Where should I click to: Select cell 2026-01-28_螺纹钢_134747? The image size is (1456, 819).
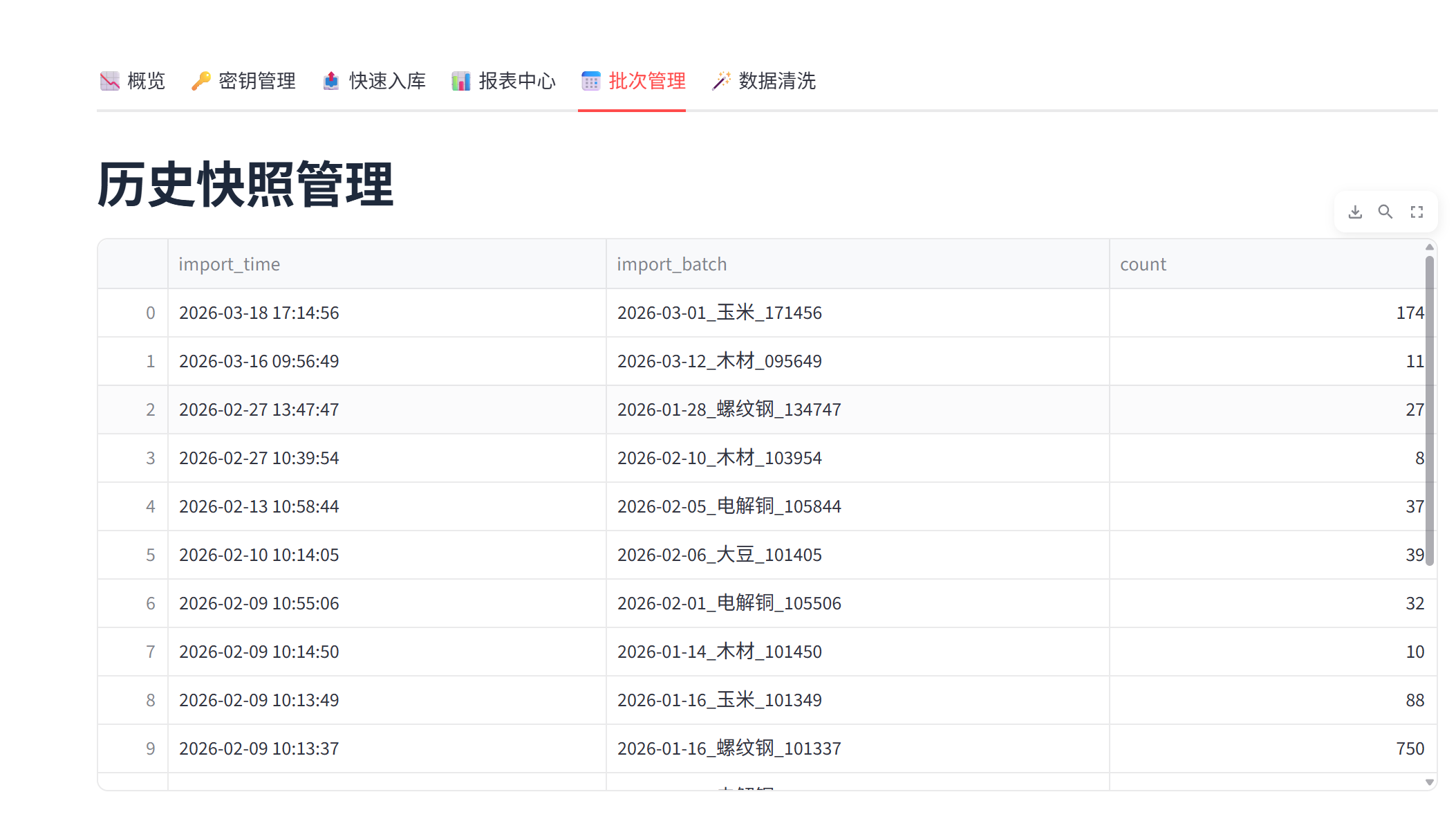858,410
